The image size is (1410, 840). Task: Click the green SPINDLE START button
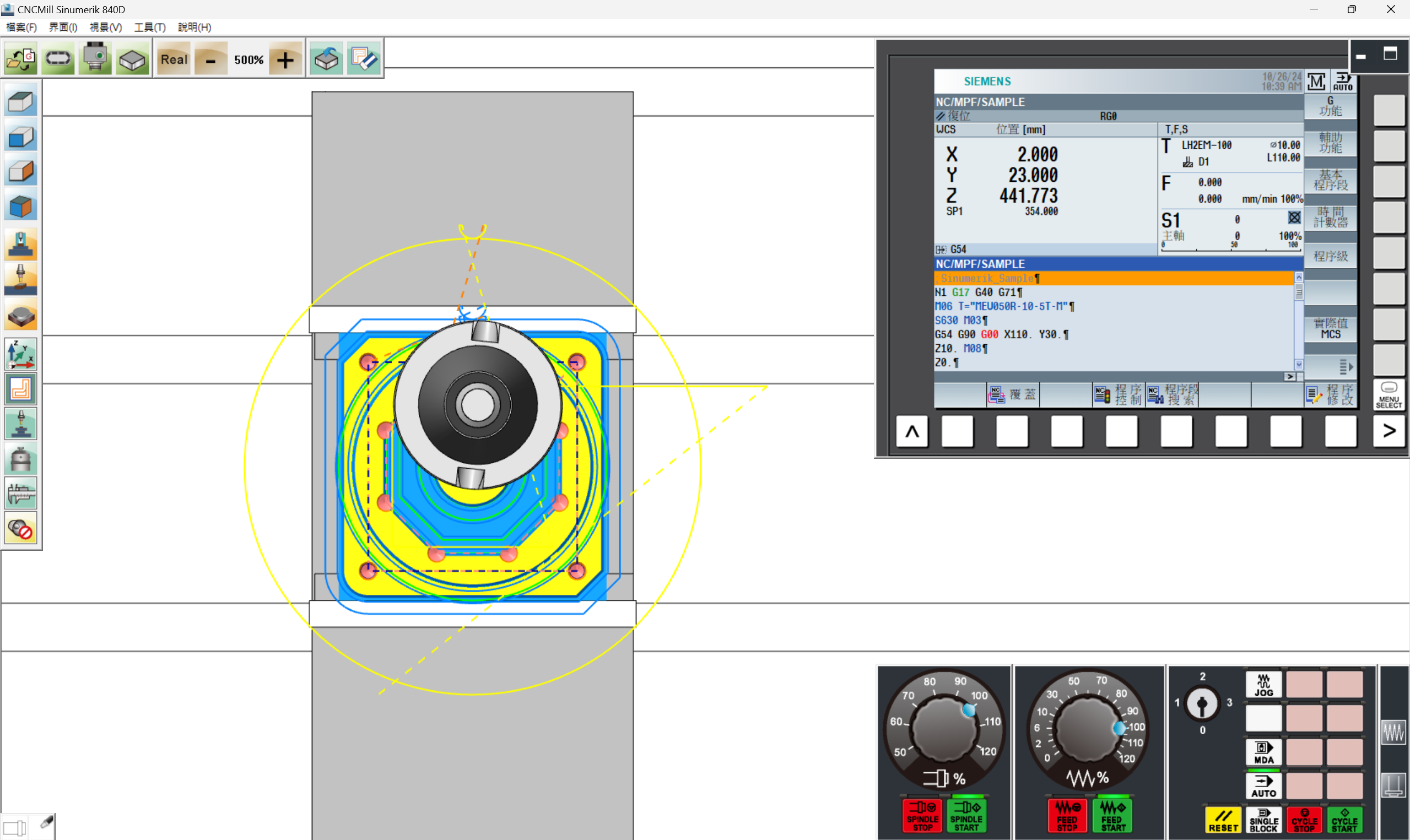(966, 816)
